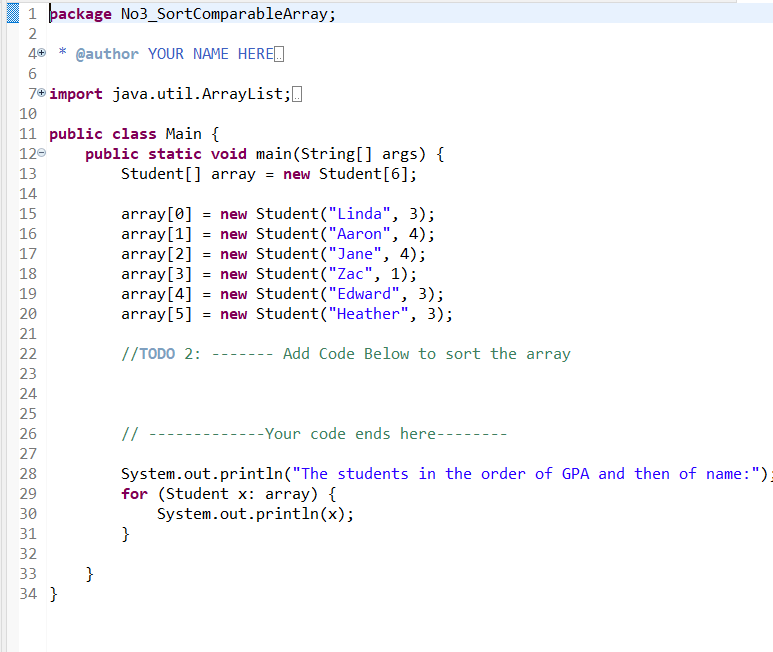773x652 pixels.
Task: Click line number 34 in the gutter
Action: [28, 594]
